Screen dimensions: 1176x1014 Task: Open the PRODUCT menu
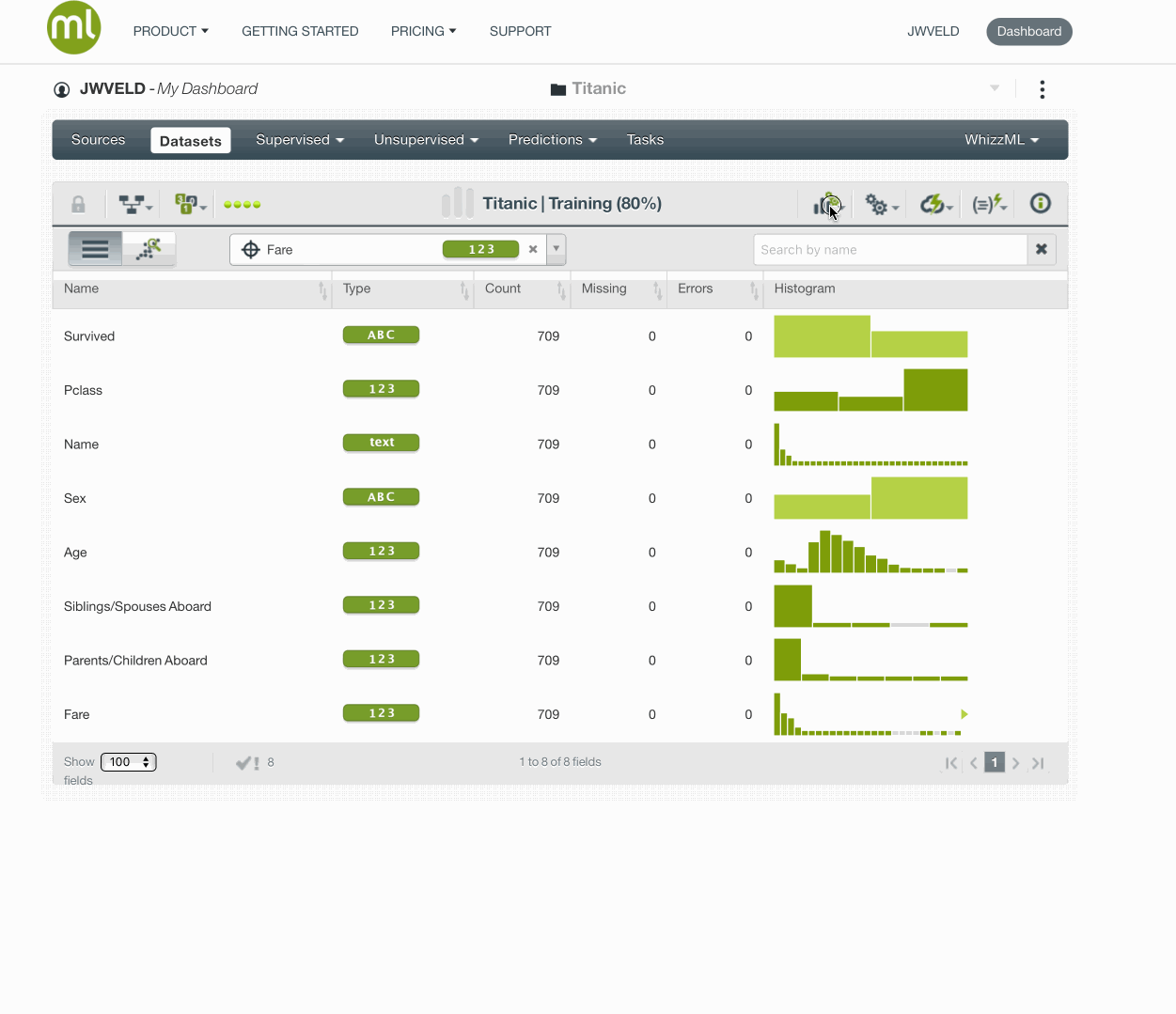tap(171, 31)
